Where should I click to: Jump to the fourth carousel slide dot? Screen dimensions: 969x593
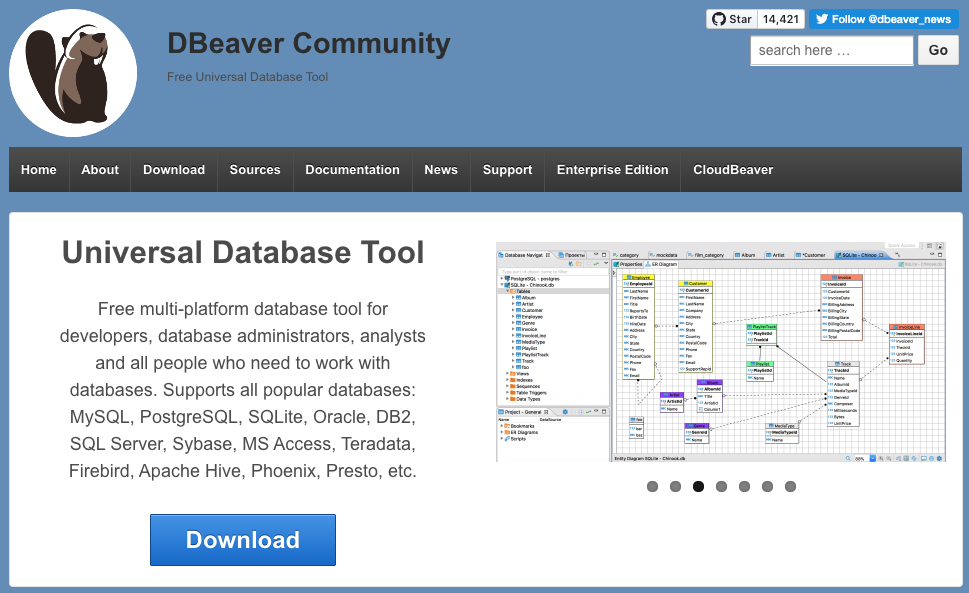click(721, 487)
